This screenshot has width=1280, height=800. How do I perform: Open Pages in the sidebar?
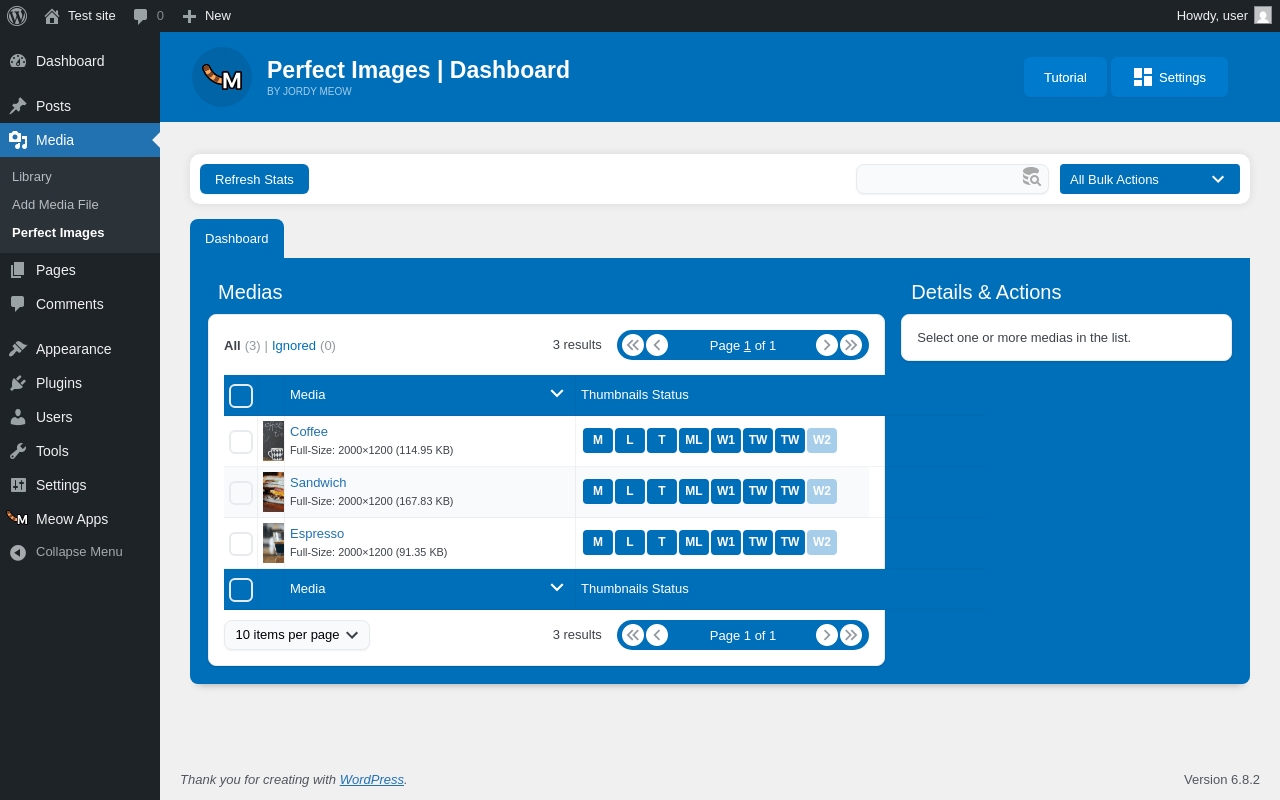coord(80,270)
